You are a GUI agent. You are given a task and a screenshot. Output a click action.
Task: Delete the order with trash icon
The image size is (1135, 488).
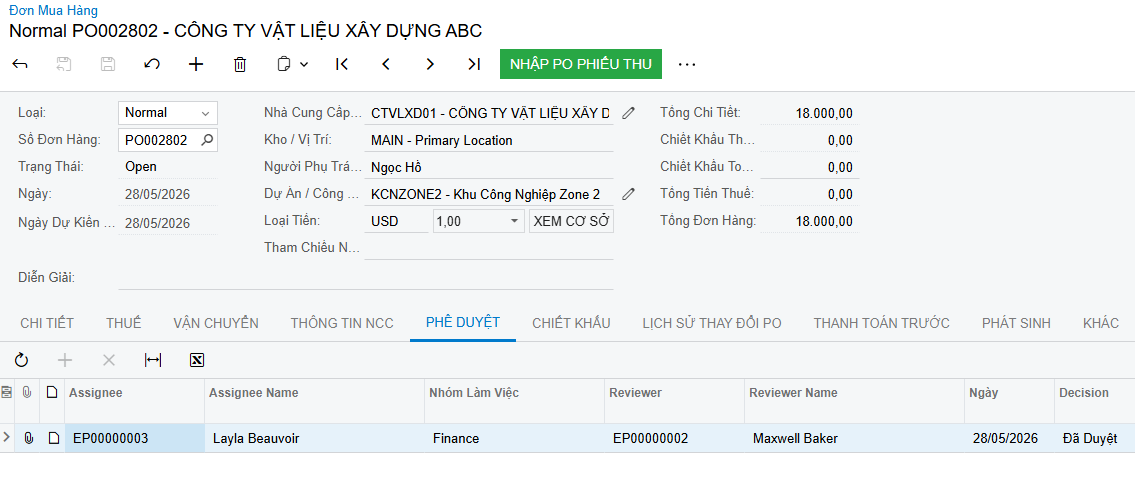click(240, 64)
